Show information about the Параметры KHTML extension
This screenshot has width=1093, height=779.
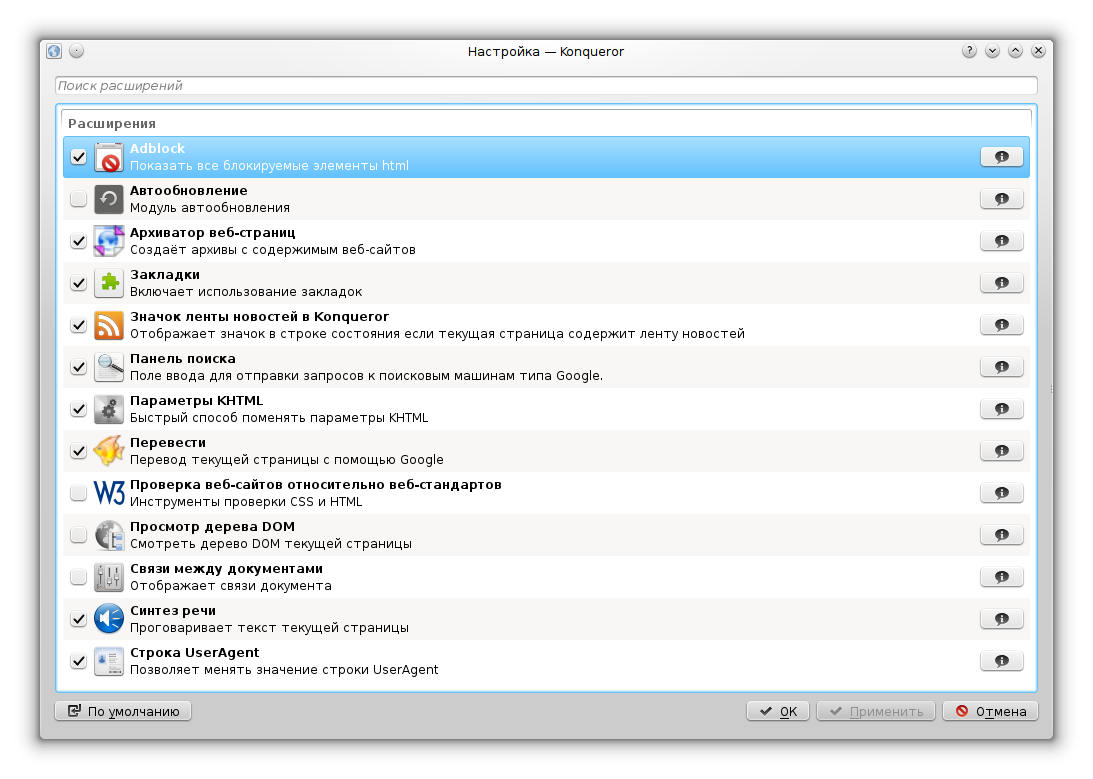[1001, 408]
